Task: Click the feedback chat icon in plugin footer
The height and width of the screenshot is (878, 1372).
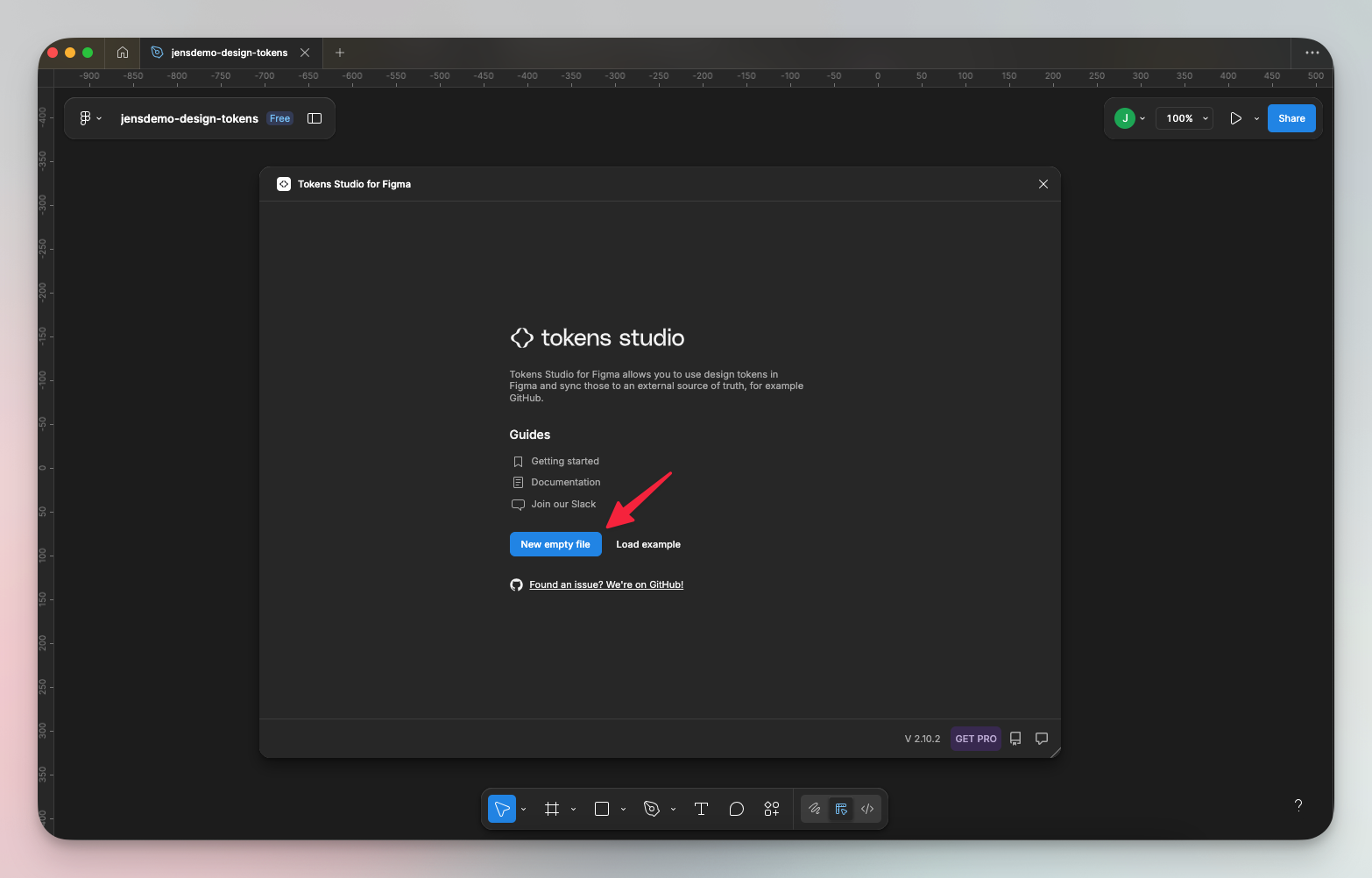Action: 1042,739
